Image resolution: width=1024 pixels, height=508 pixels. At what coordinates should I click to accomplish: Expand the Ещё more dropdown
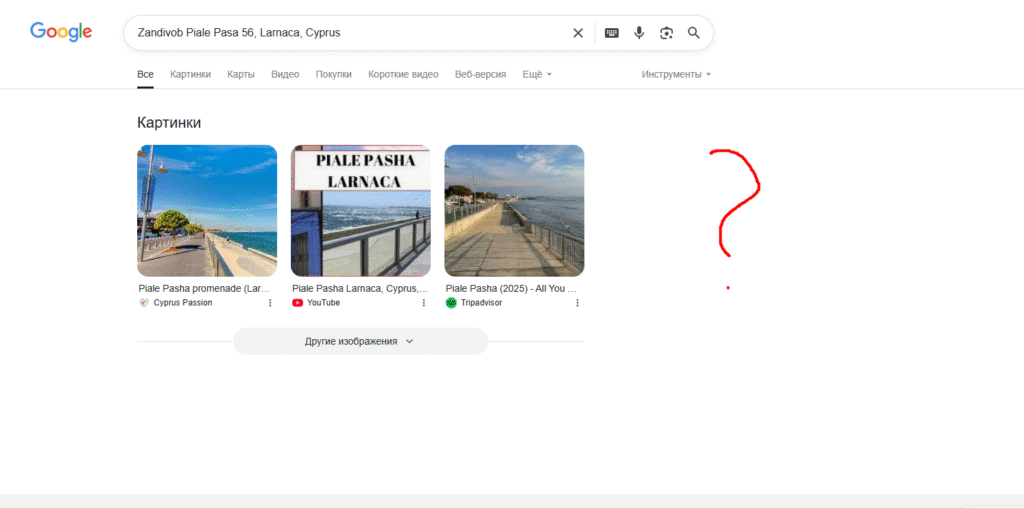click(537, 74)
